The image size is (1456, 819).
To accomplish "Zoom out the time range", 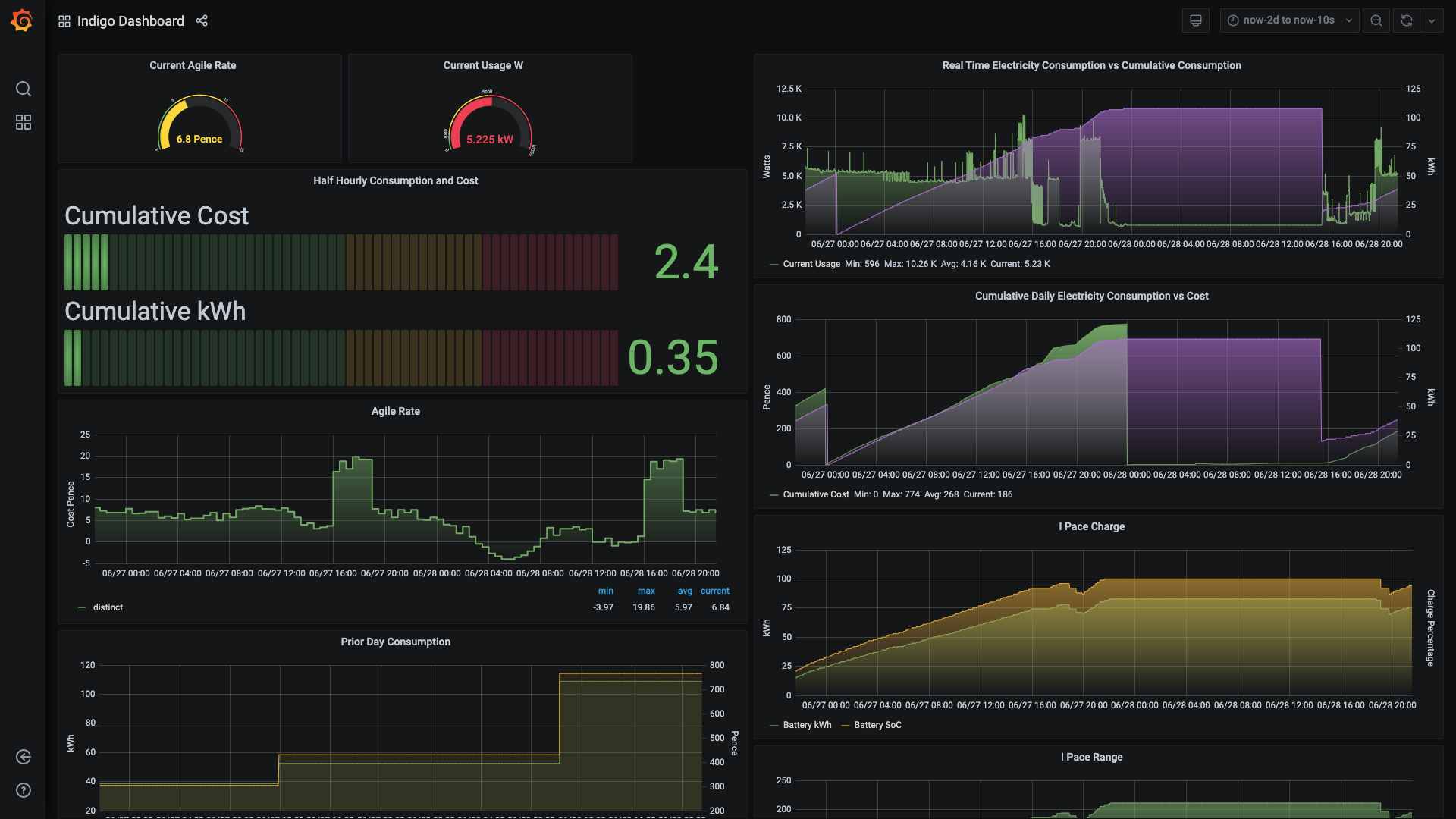I will 1376,20.
